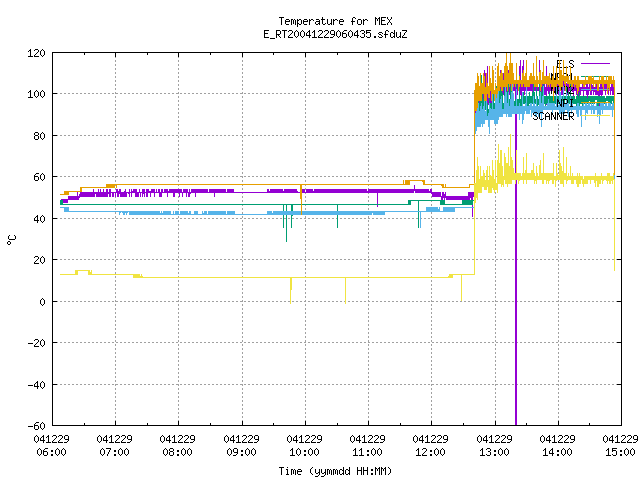Click the y-axis value '-40'
Screen dimensions: 640x480
[x=36, y=385]
